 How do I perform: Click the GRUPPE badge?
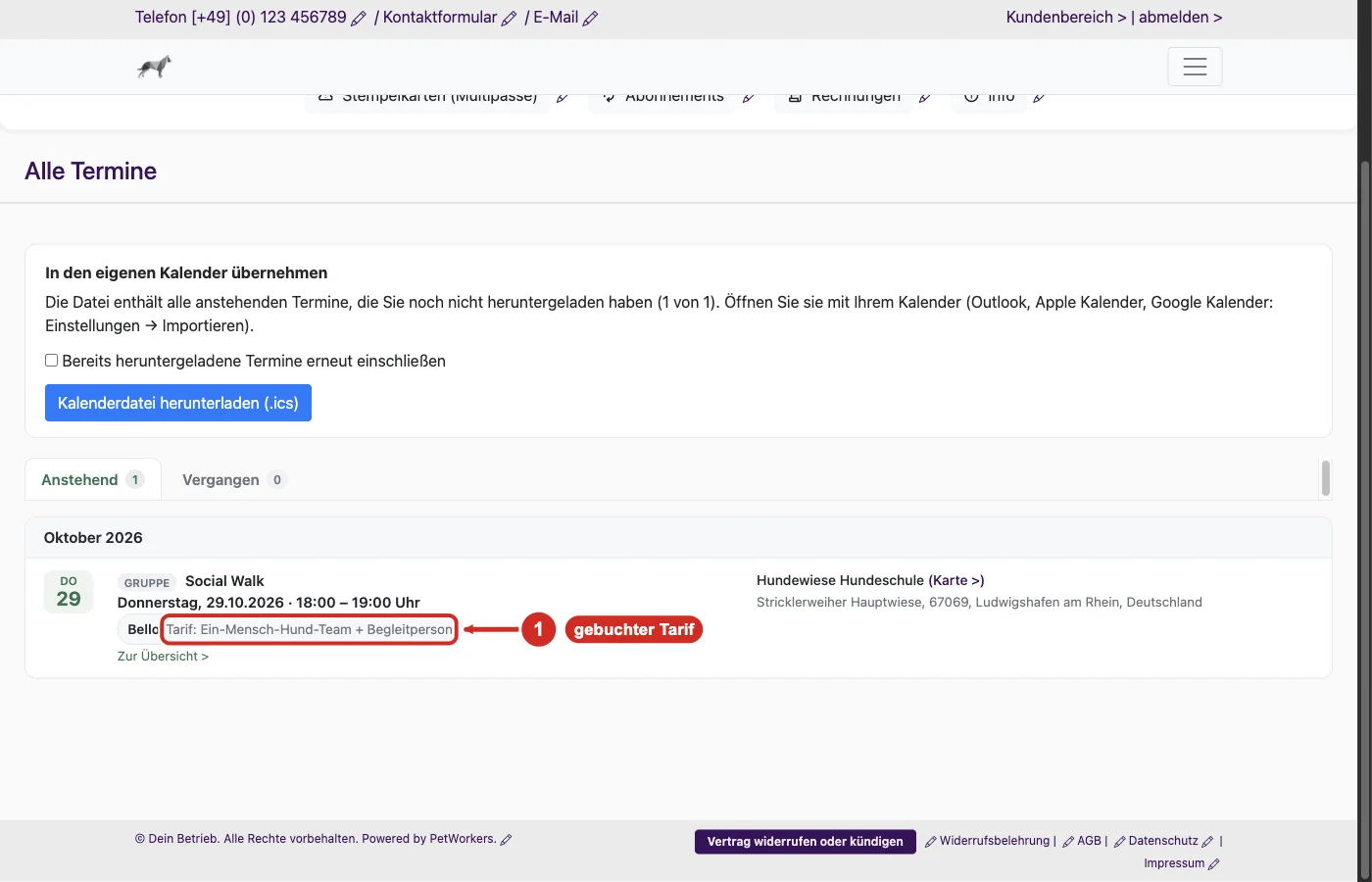pos(147,582)
